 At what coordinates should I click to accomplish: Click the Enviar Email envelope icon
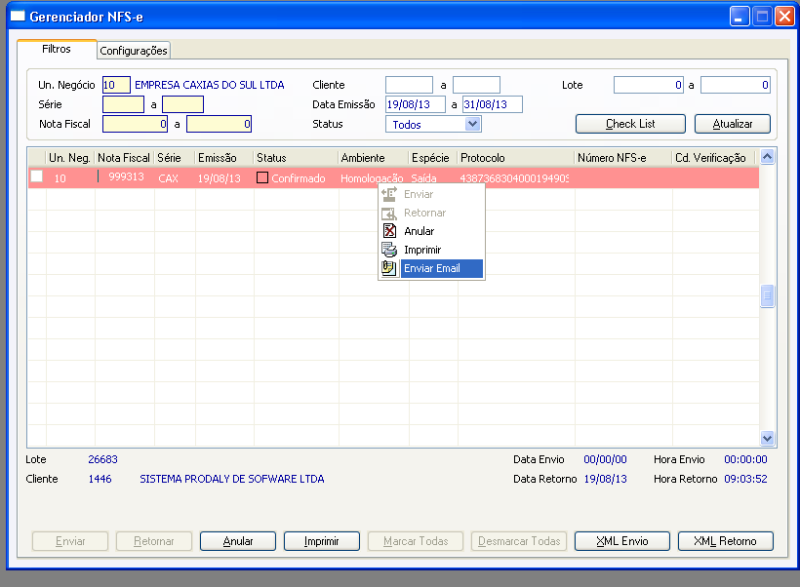click(x=389, y=268)
